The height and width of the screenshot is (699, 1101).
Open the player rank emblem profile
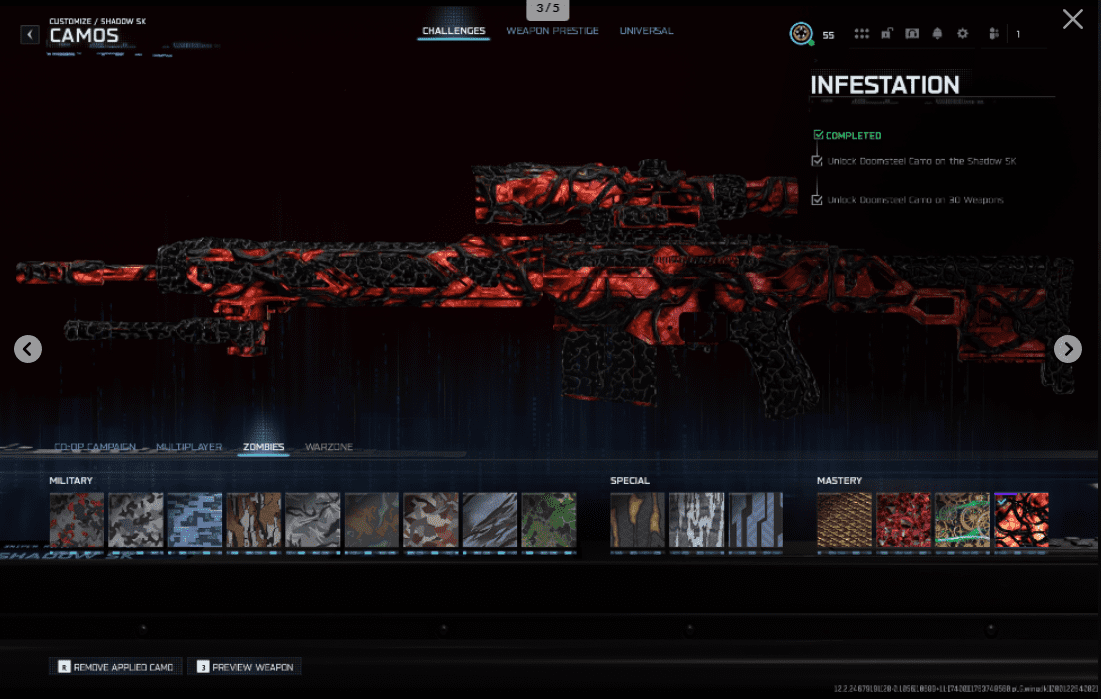800,33
